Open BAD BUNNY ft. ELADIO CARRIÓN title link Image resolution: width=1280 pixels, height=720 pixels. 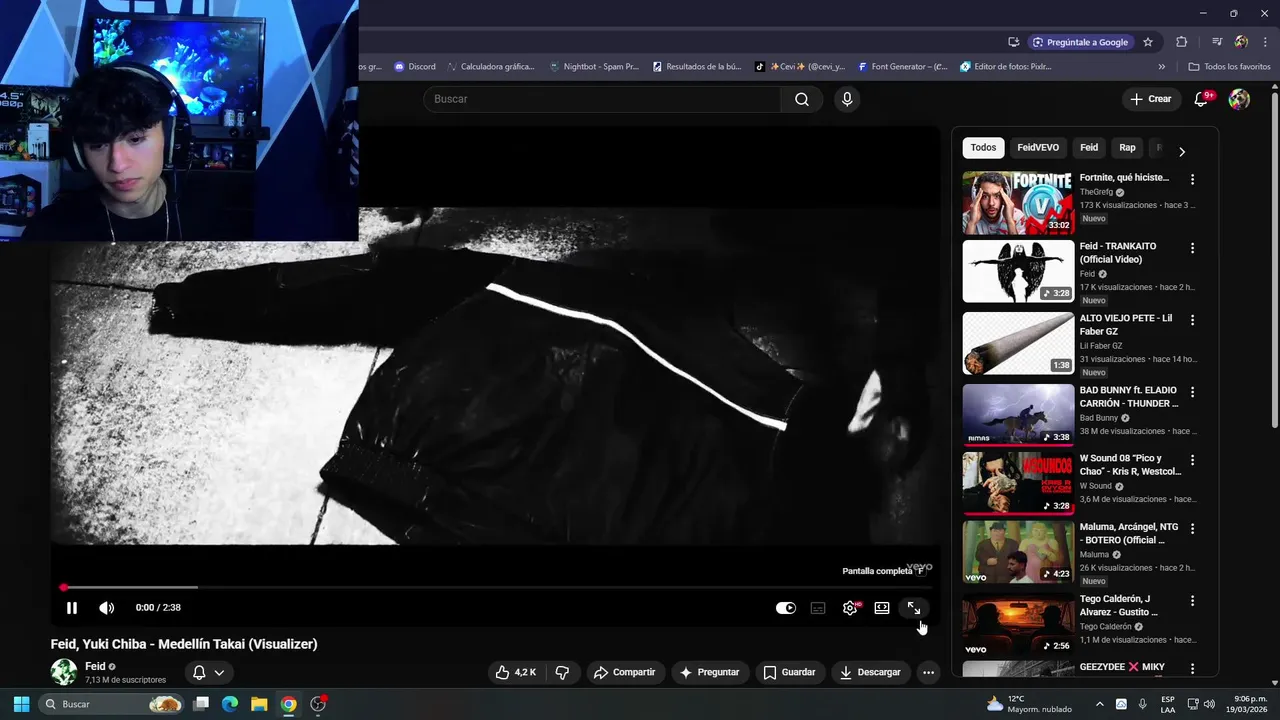(x=1129, y=397)
